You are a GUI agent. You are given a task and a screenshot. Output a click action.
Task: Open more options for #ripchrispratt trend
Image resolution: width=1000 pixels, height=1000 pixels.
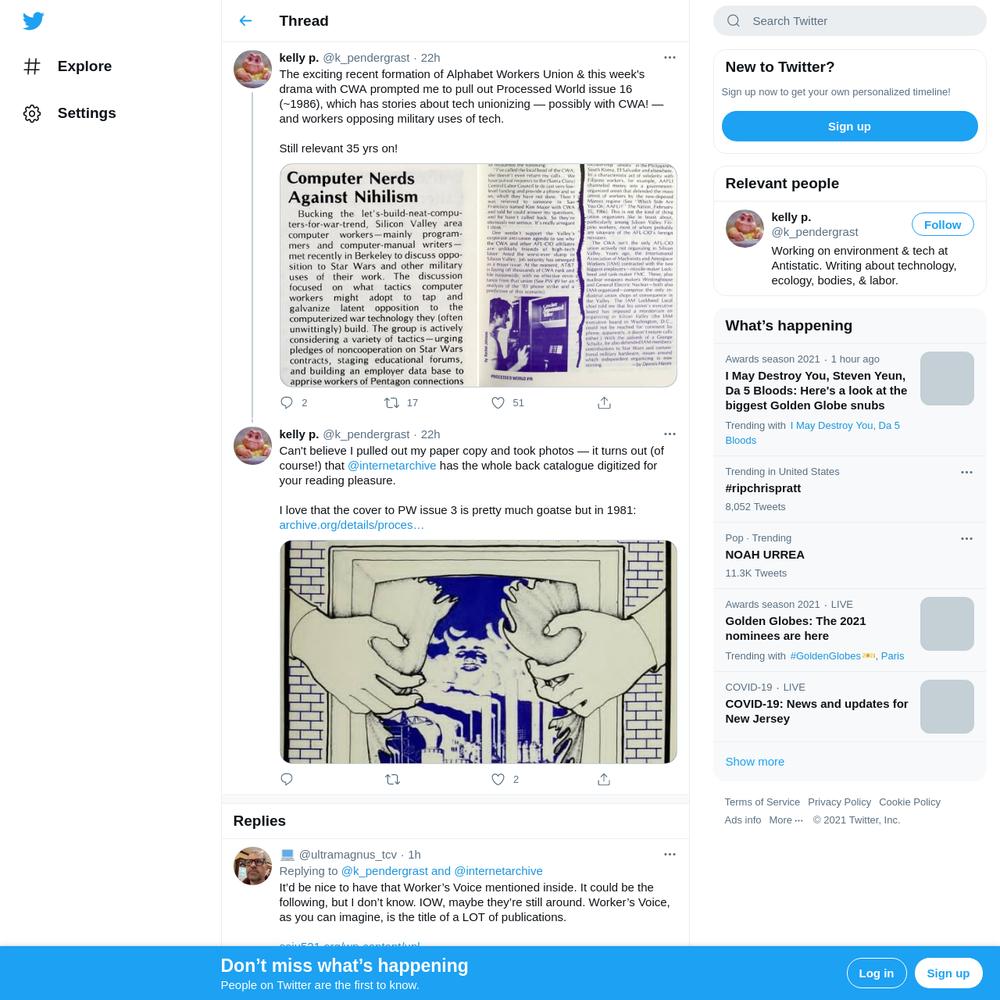pos(967,473)
